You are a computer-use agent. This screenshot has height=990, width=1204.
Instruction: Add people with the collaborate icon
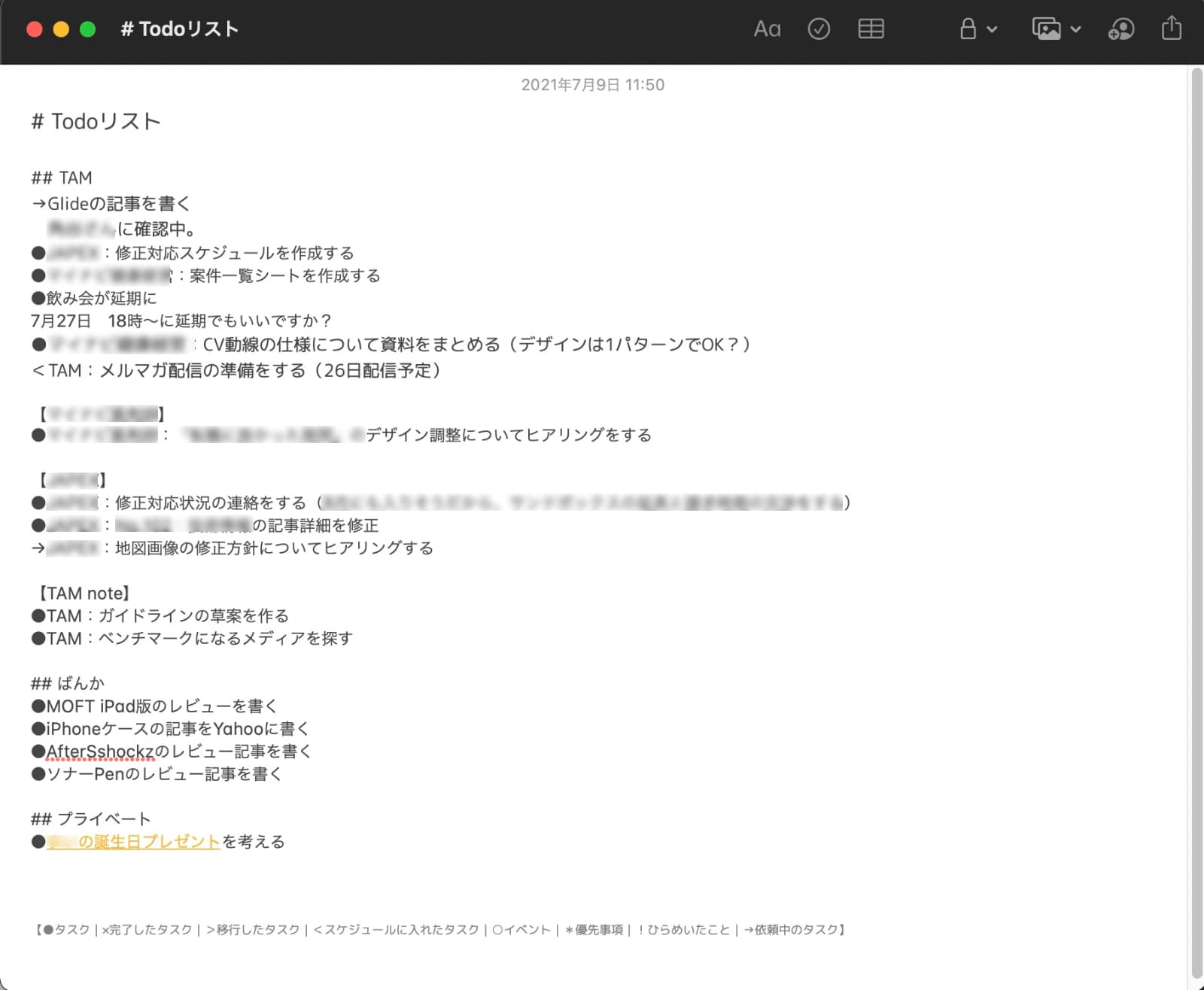[x=1121, y=29]
